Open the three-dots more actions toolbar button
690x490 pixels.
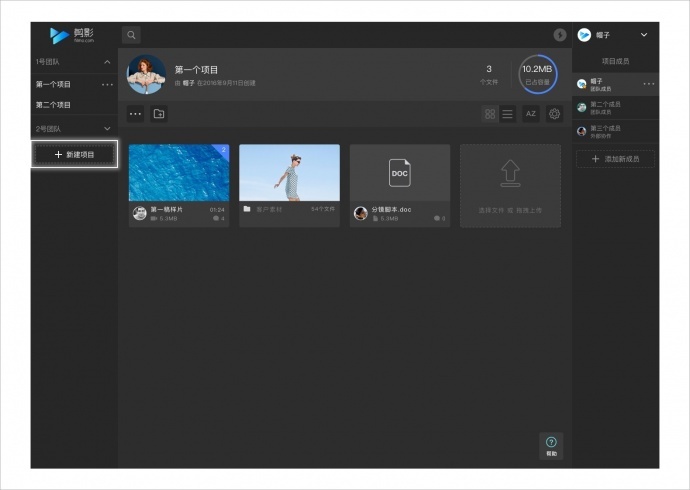tap(135, 114)
